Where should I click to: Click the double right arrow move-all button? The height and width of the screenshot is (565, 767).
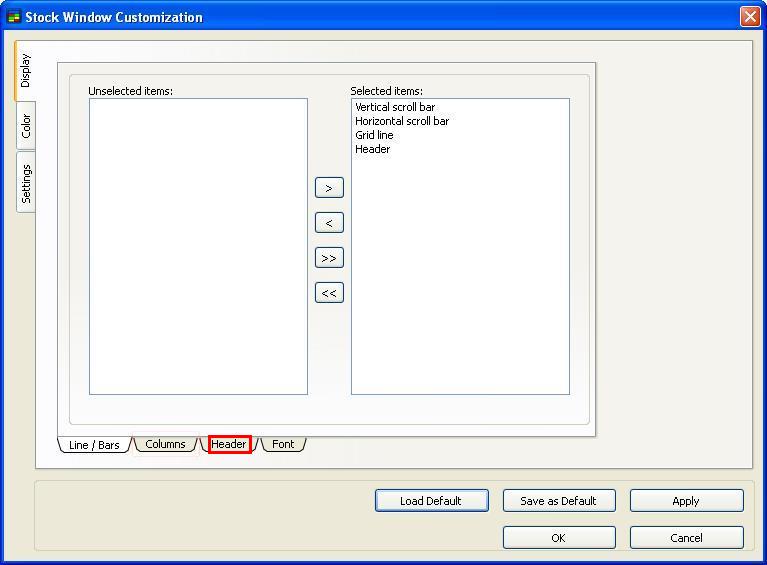(329, 258)
